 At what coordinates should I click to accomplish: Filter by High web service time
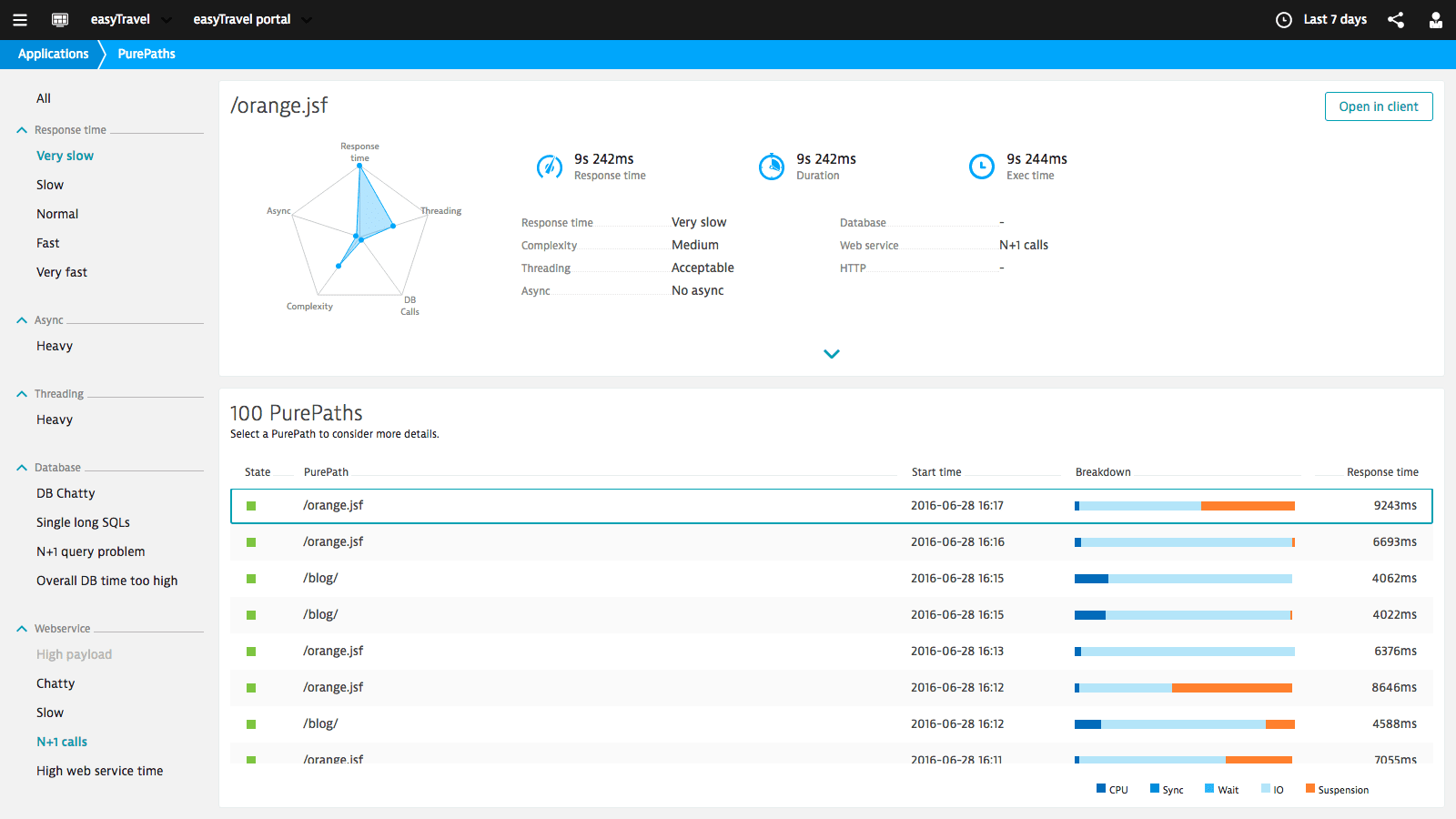pyautogui.click(x=100, y=771)
